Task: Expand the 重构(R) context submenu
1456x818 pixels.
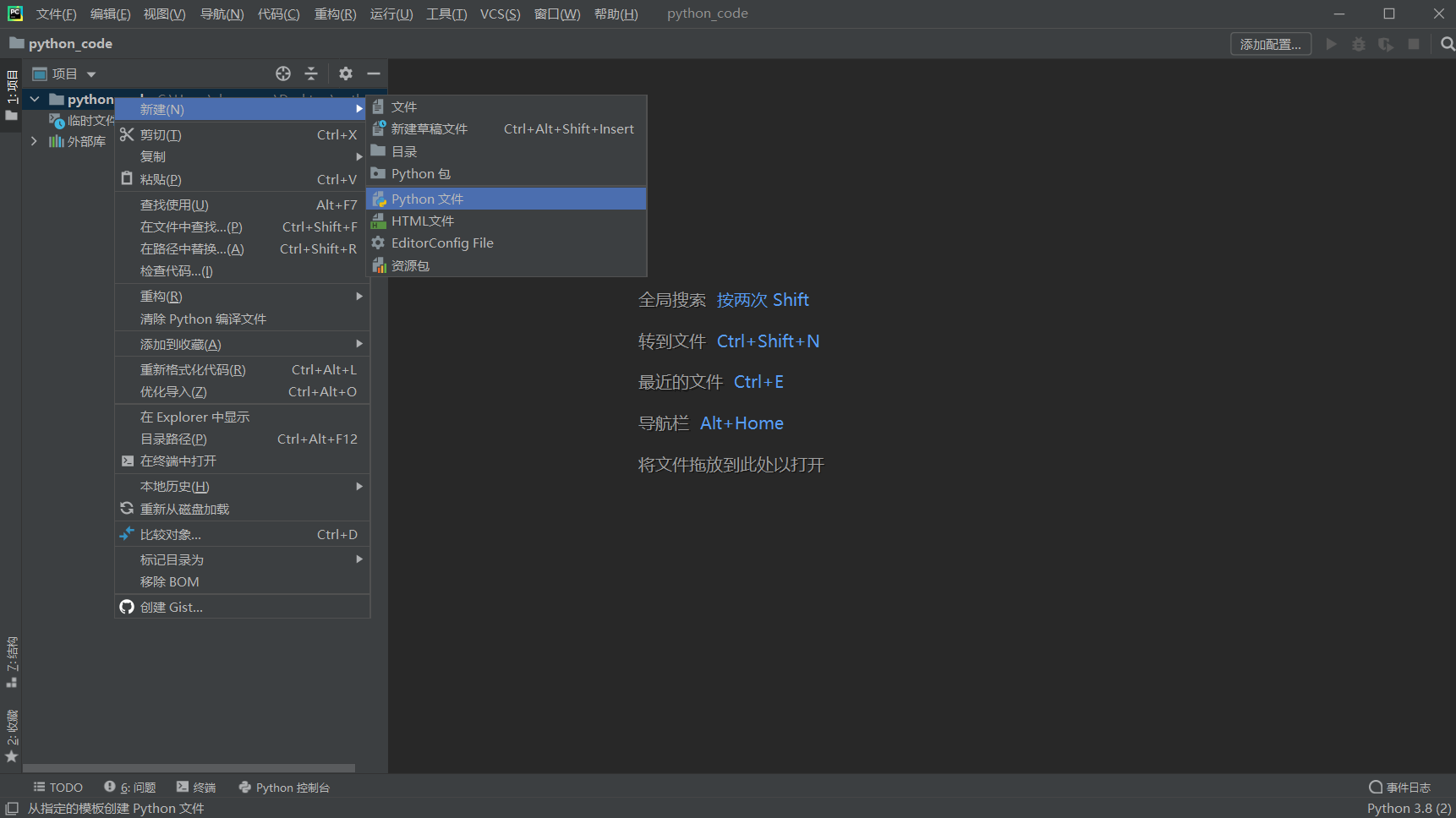Action: tap(242, 296)
